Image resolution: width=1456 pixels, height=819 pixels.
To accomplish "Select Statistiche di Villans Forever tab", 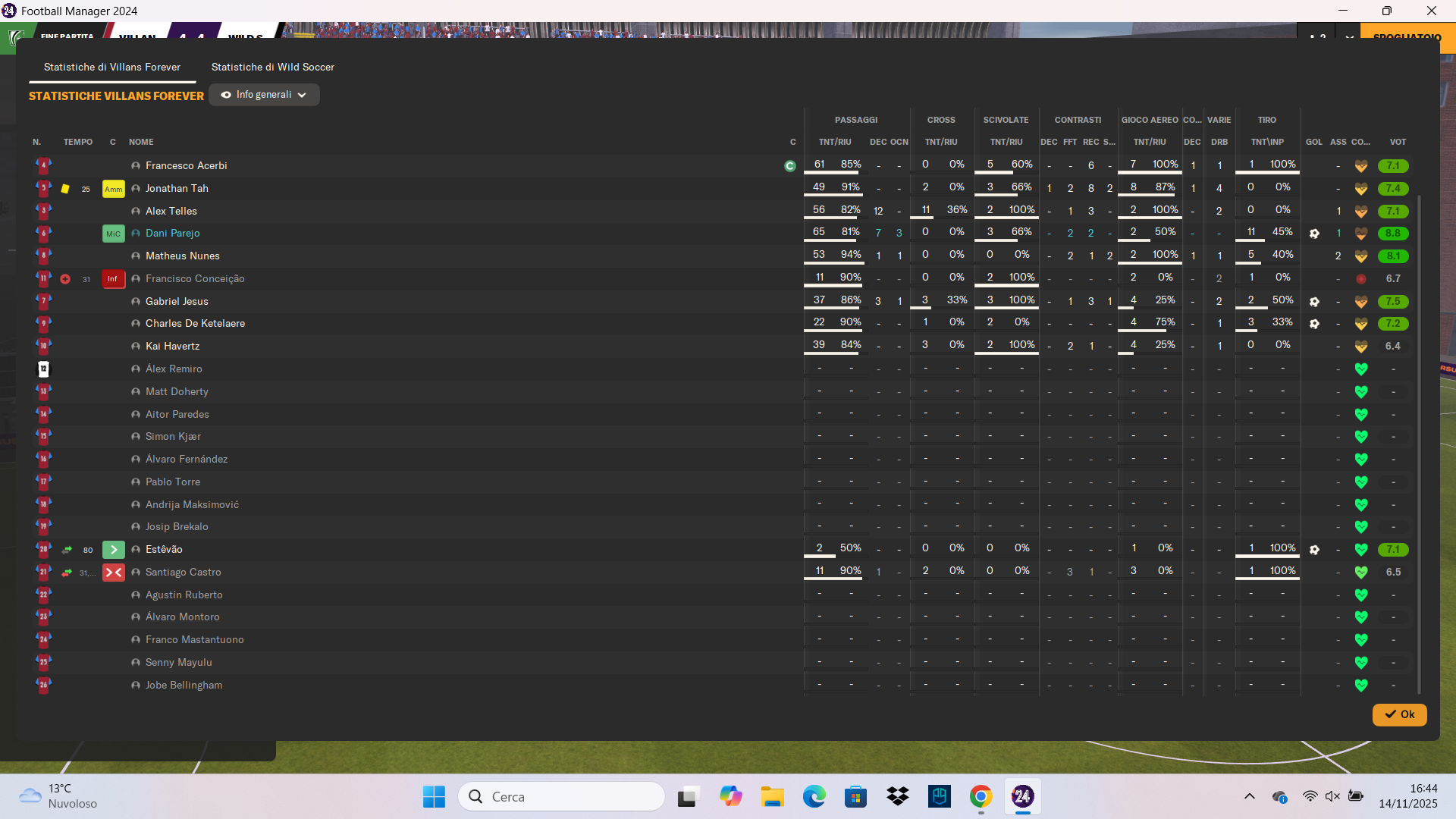I will click(112, 67).
